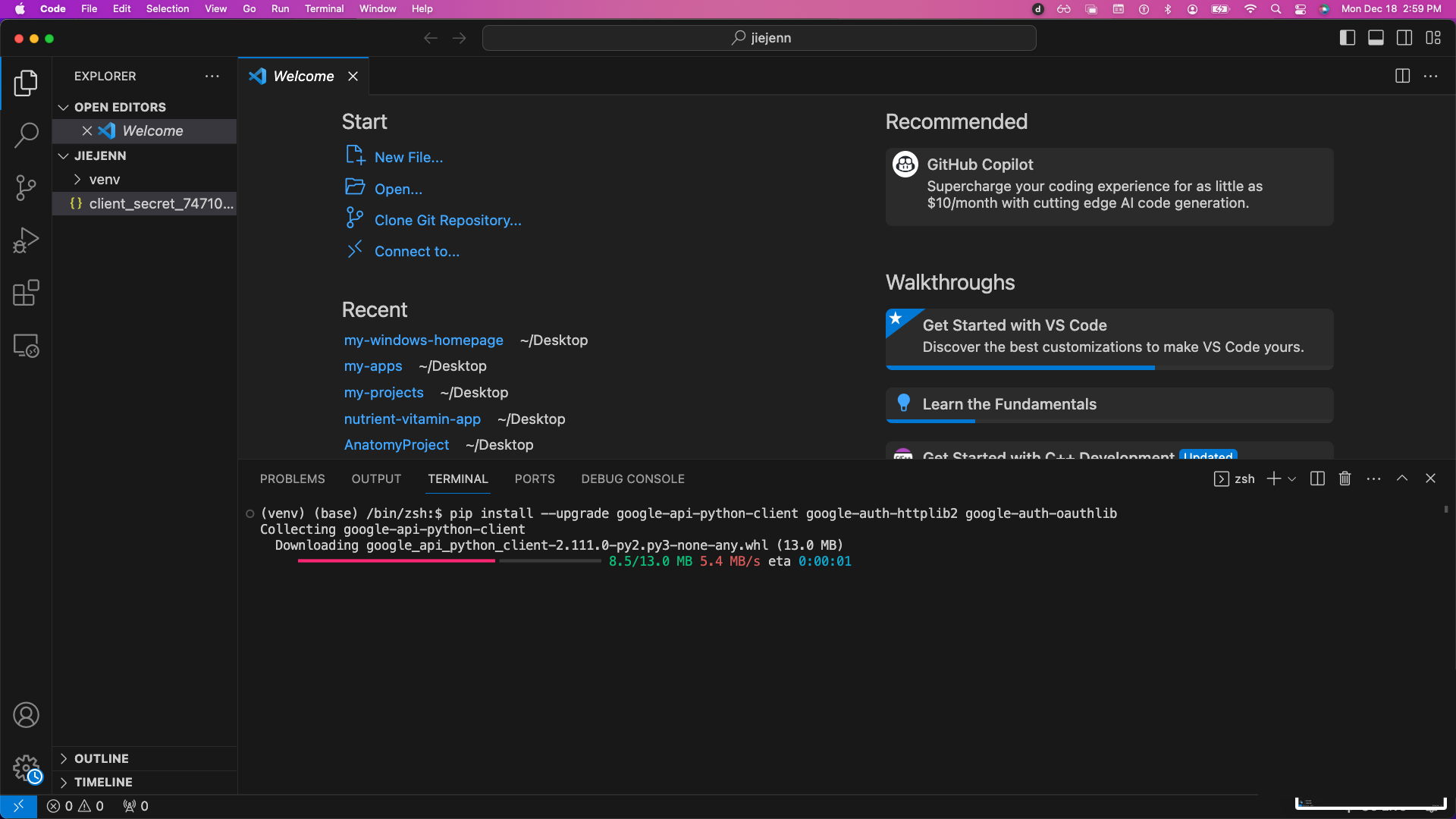This screenshot has height=819, width=1456.
Task: Click the Open... link
Action: (x=398, y=189)
